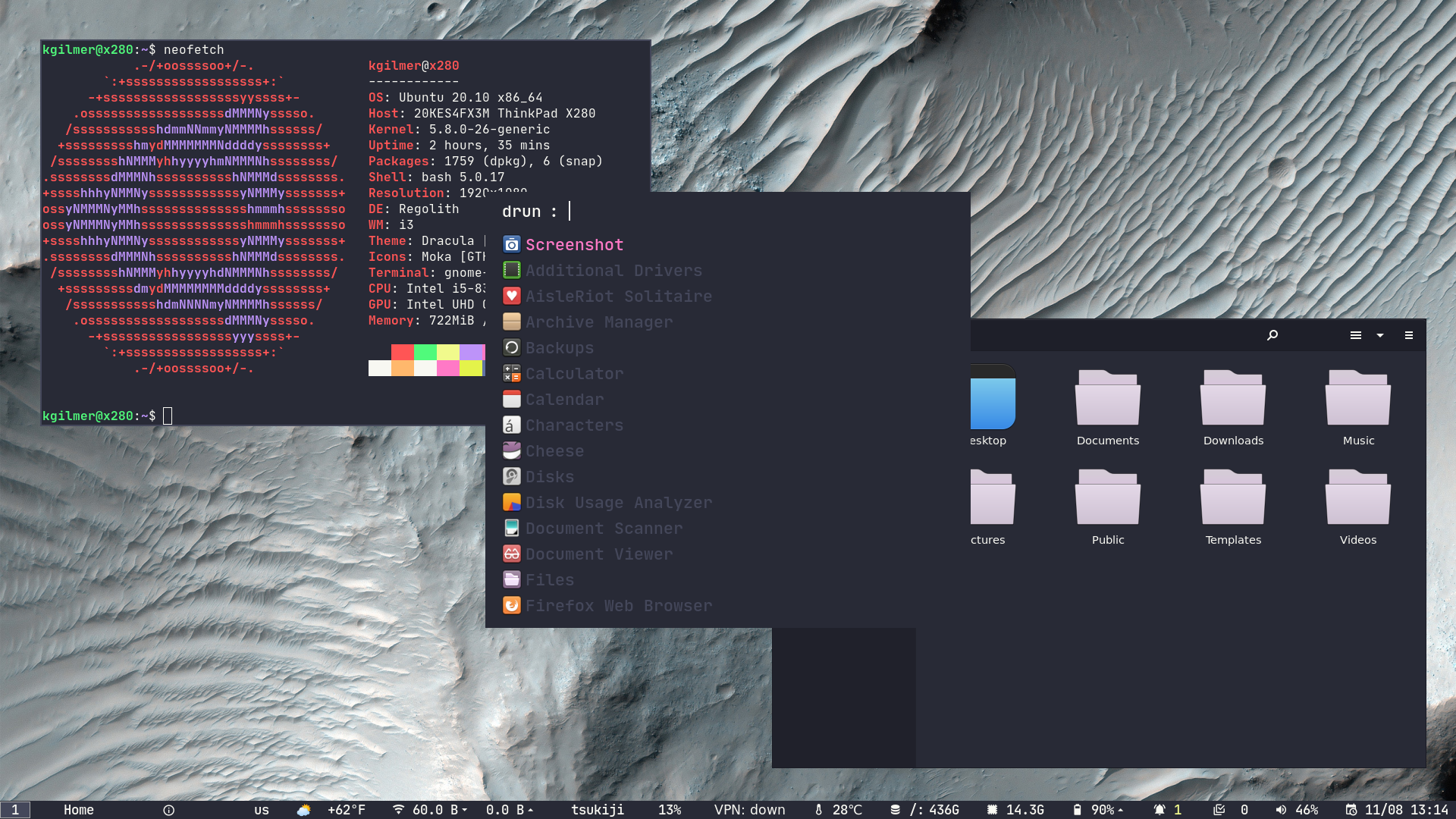Image resolution: width=1456 pixels, height=819 pixels.
Task: Choose Additional Drivers from the list
Action: (x=613, y=271)
